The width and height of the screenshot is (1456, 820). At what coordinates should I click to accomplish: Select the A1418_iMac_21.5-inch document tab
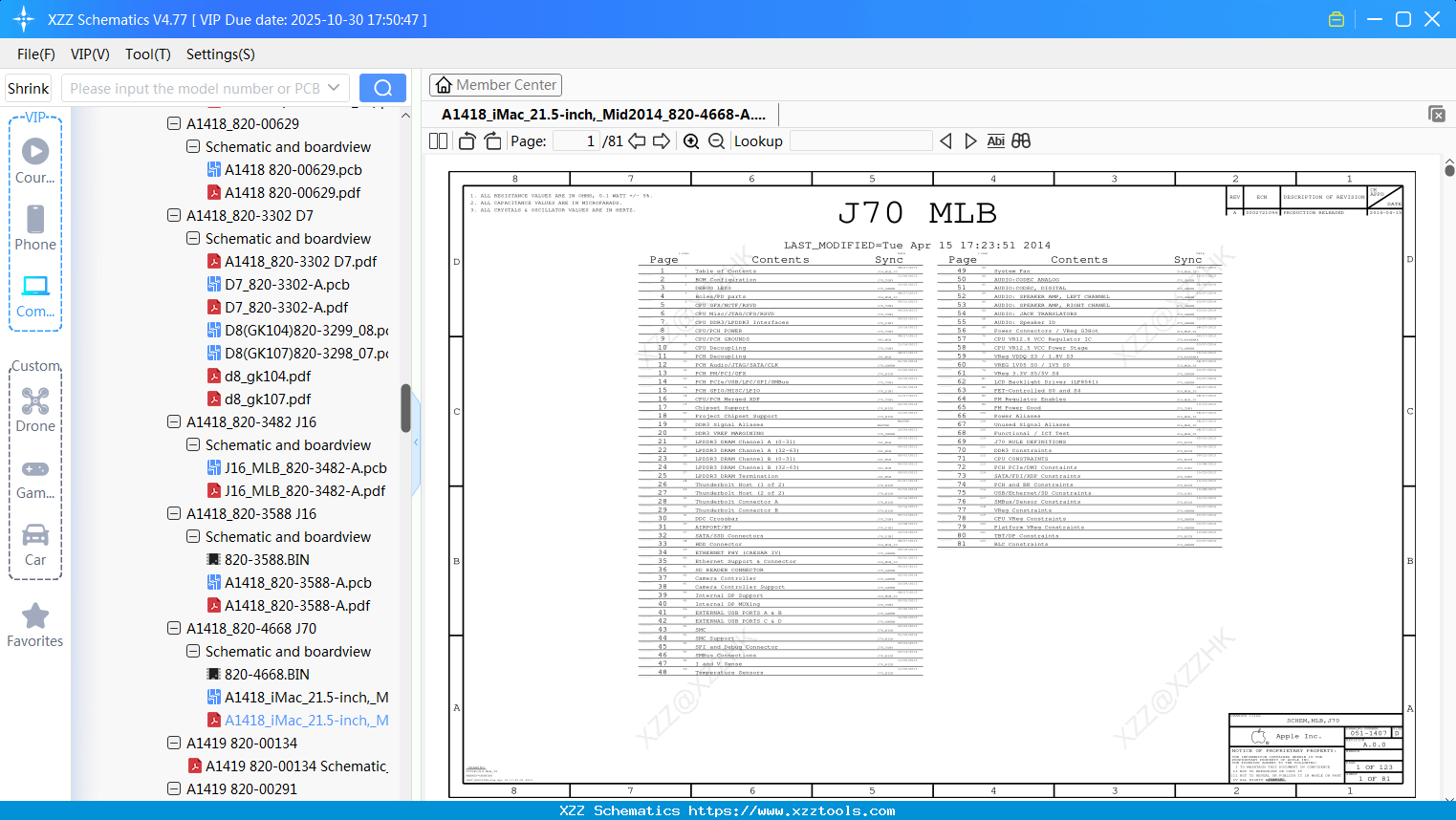point(604,115)
